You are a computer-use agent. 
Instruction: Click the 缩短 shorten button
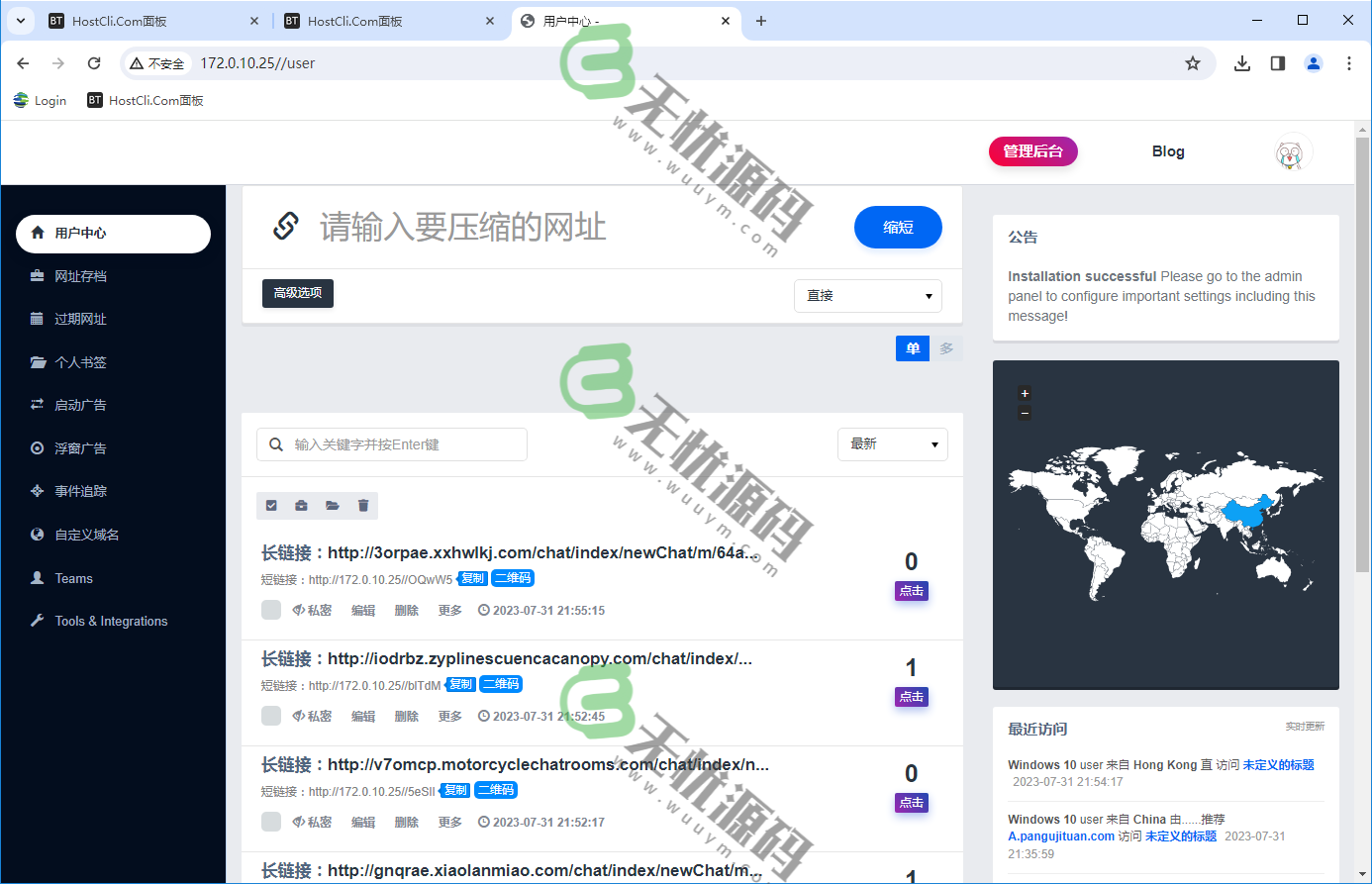897,227
